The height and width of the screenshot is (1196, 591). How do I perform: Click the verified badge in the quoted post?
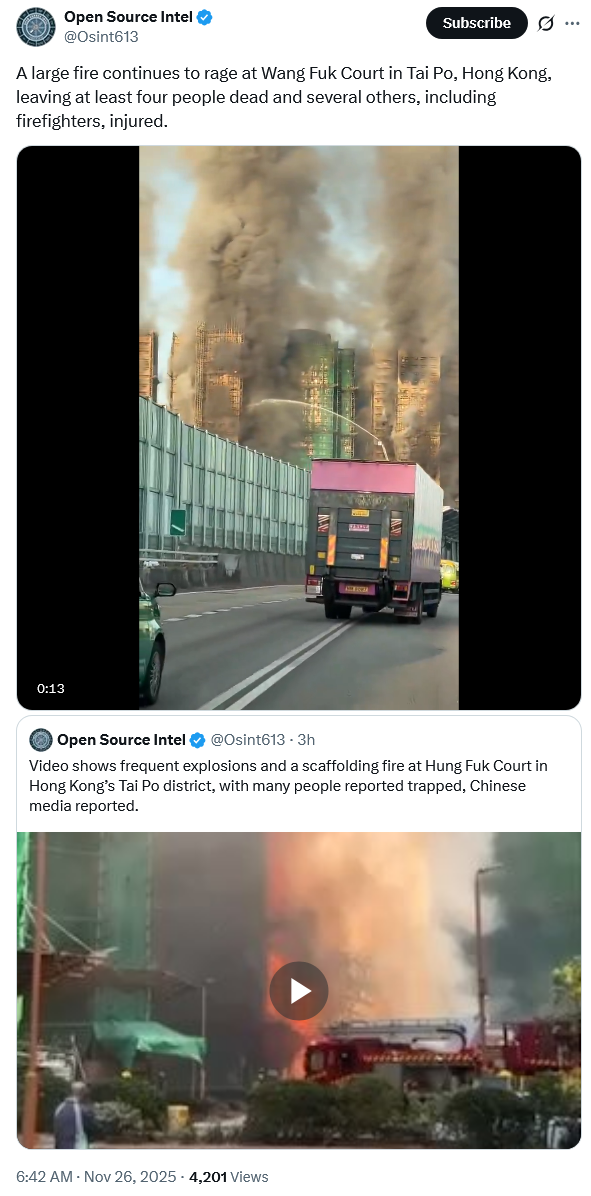[x=197, y=740]
